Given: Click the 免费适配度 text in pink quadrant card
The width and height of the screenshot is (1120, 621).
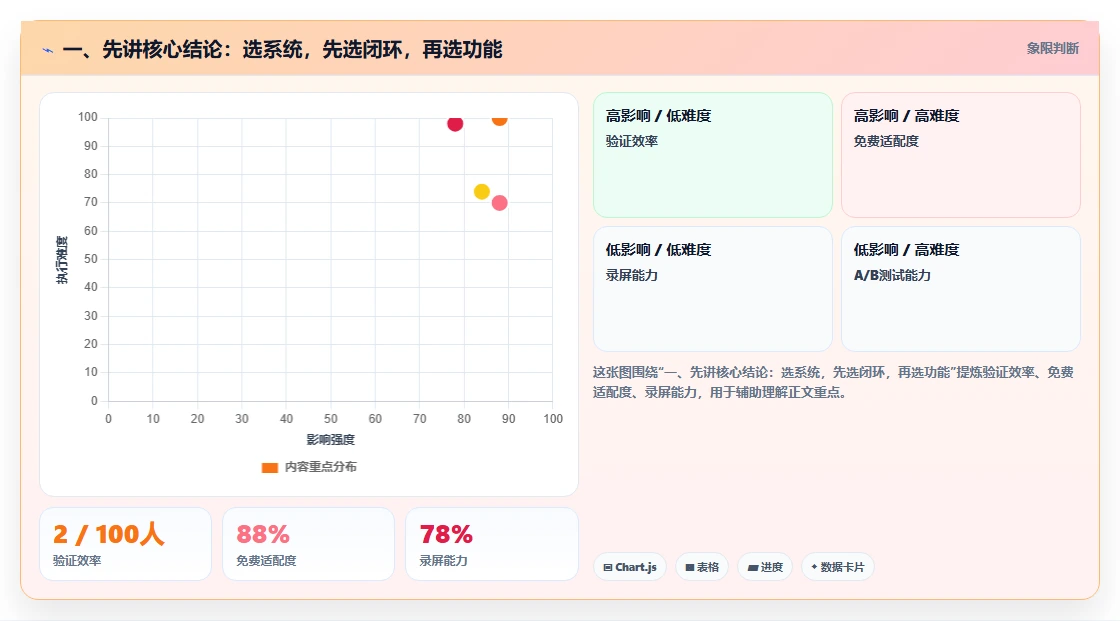Looking at the screenshot, I should (886, 141).
